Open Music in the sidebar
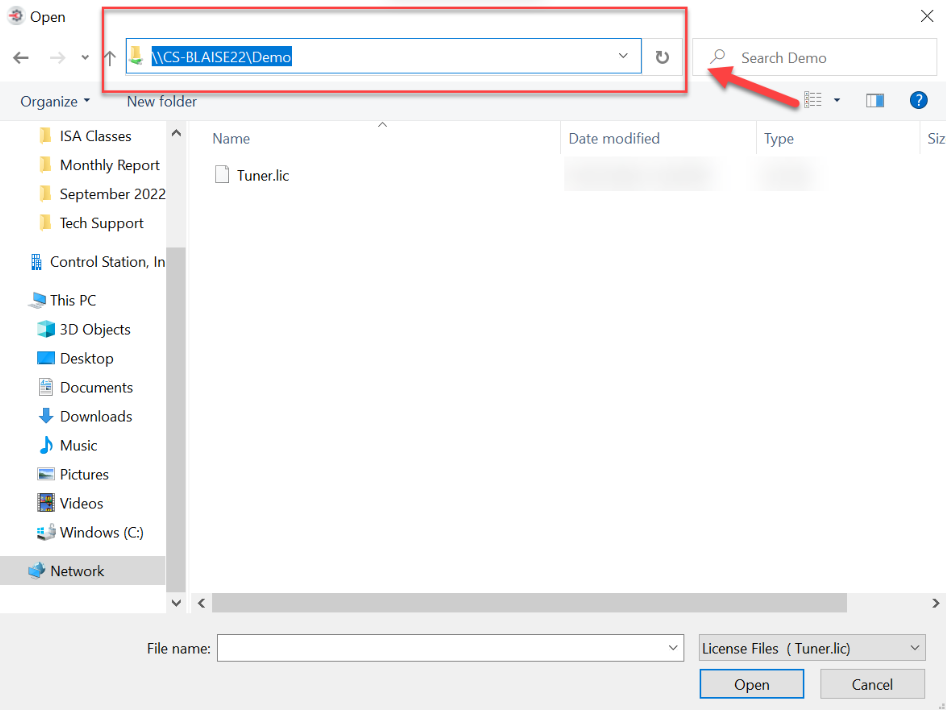This screenshot has width=946, height=710. [78, 445]
